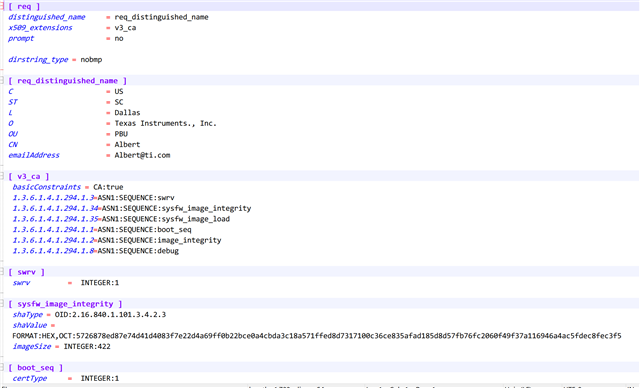Click INTEGER:1 value of certType
640x388 pixels.
pos(100,378)
